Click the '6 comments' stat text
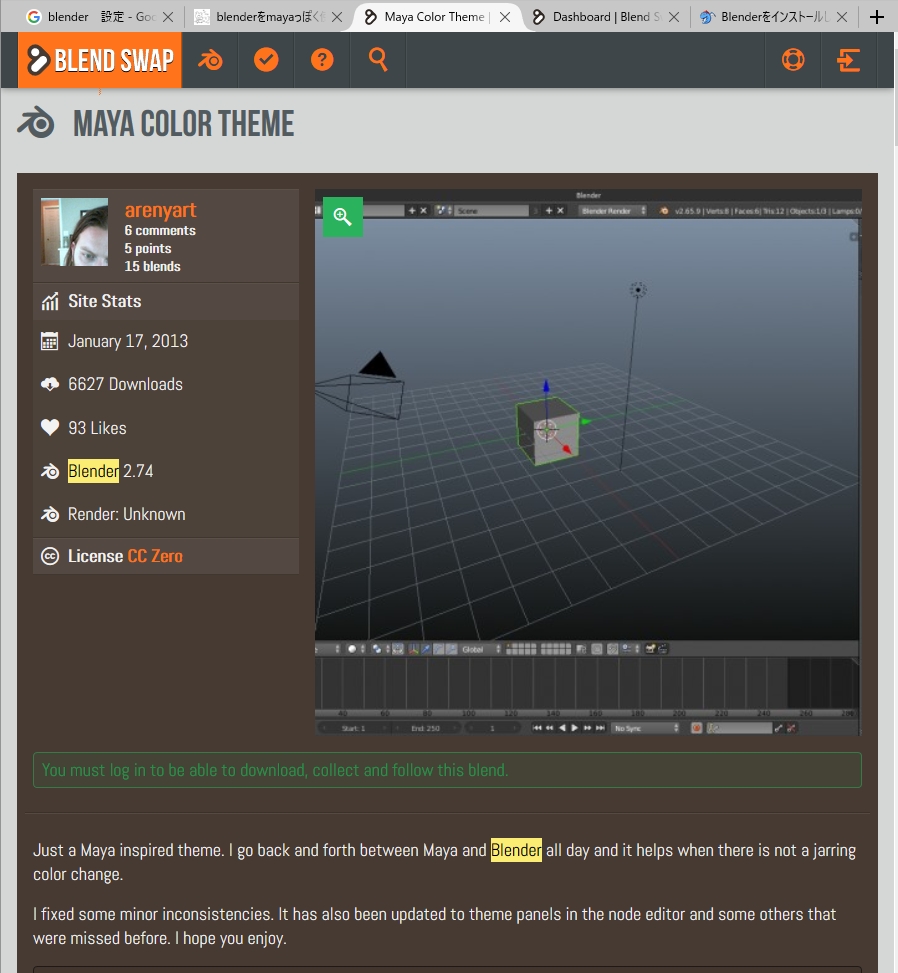Screen dimensions: 898x973 tap(160, 230)
